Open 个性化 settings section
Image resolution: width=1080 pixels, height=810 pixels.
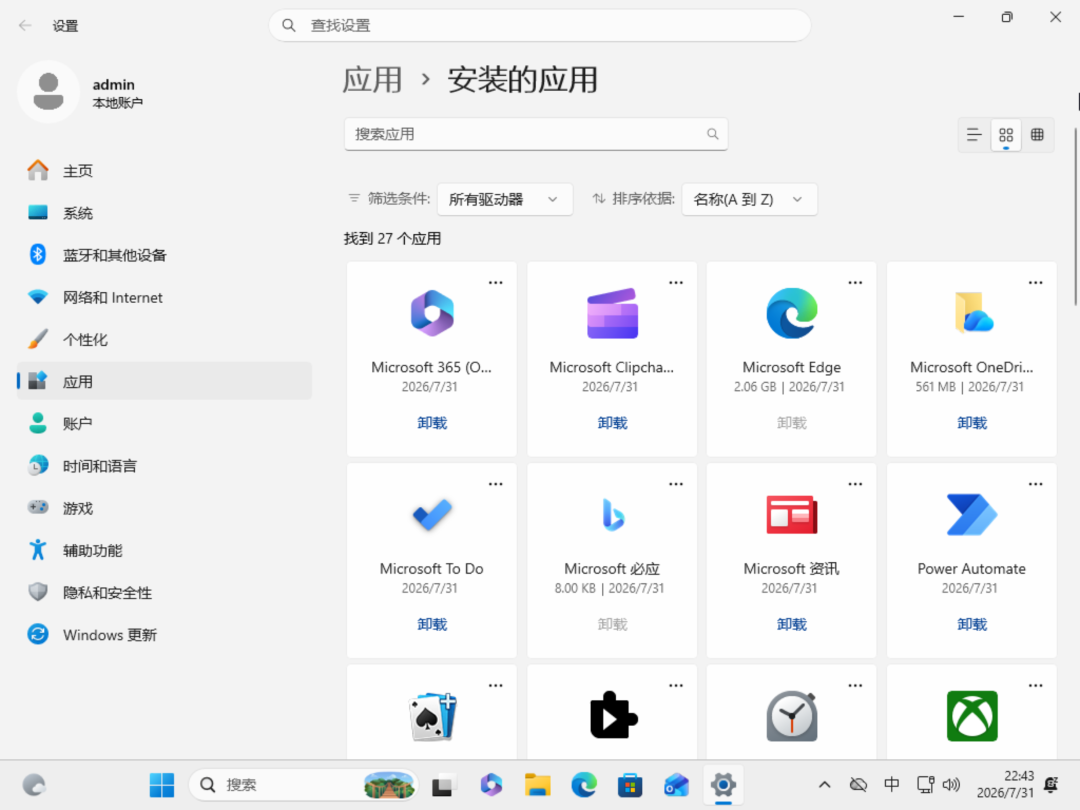(164, 340)
